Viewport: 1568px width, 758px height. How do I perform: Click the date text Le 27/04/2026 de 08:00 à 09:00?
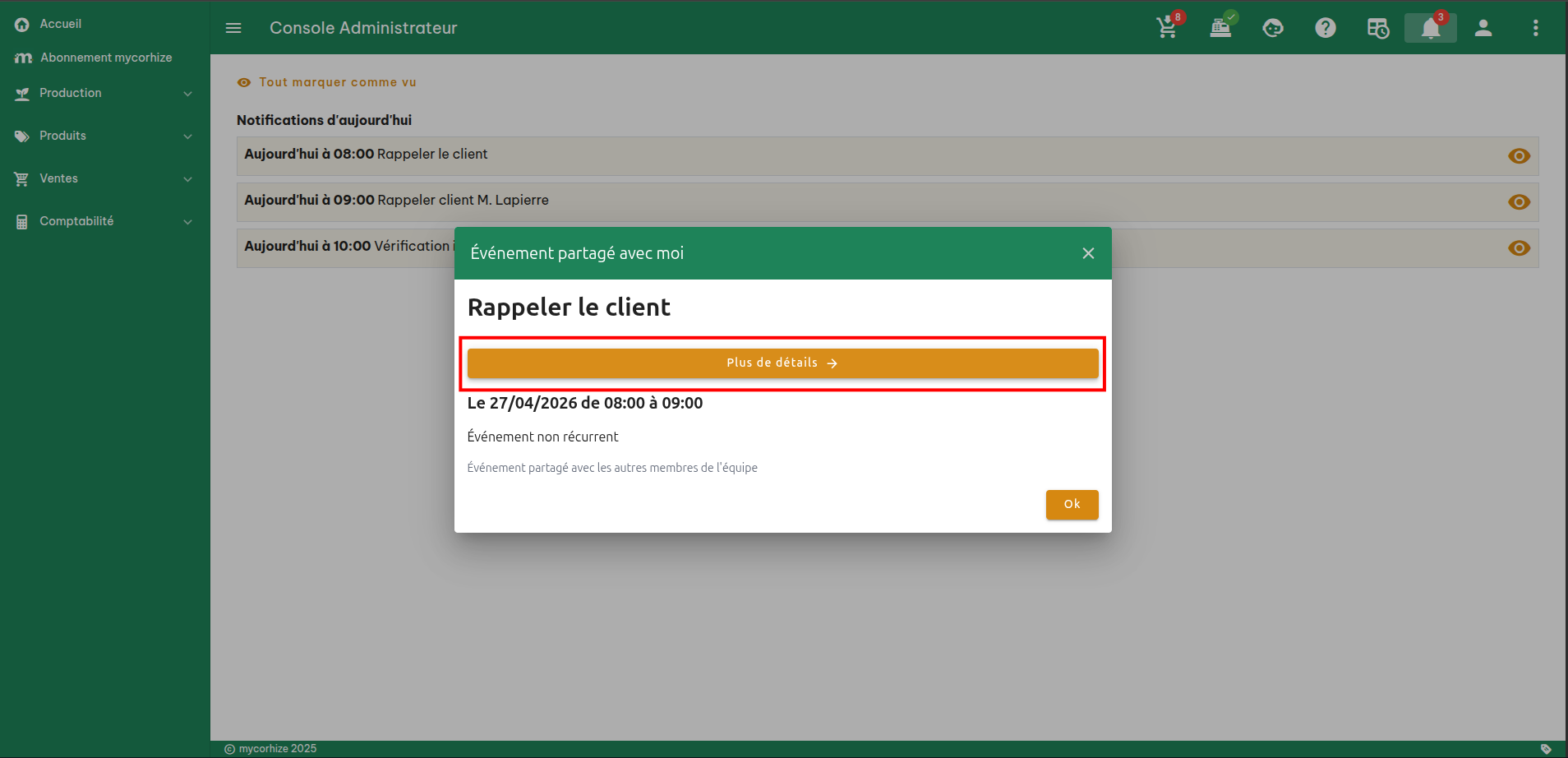pos(585,404)
